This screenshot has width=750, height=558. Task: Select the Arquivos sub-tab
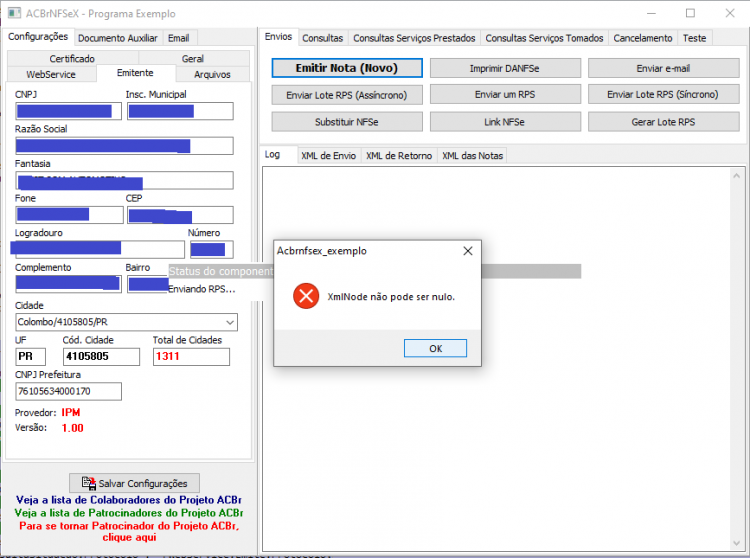212,74
